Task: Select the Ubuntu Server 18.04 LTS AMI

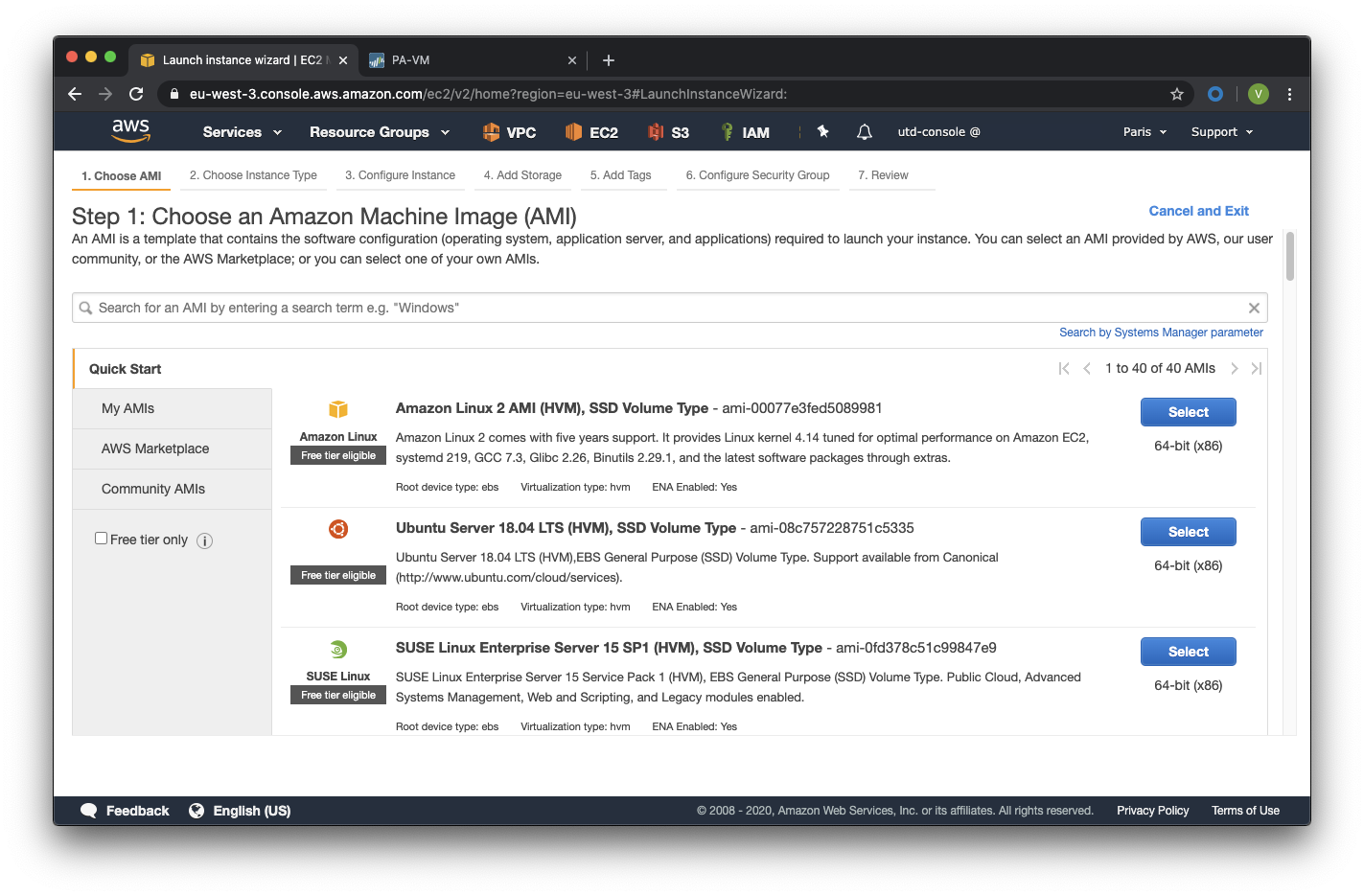Action: click(1188, 532)
